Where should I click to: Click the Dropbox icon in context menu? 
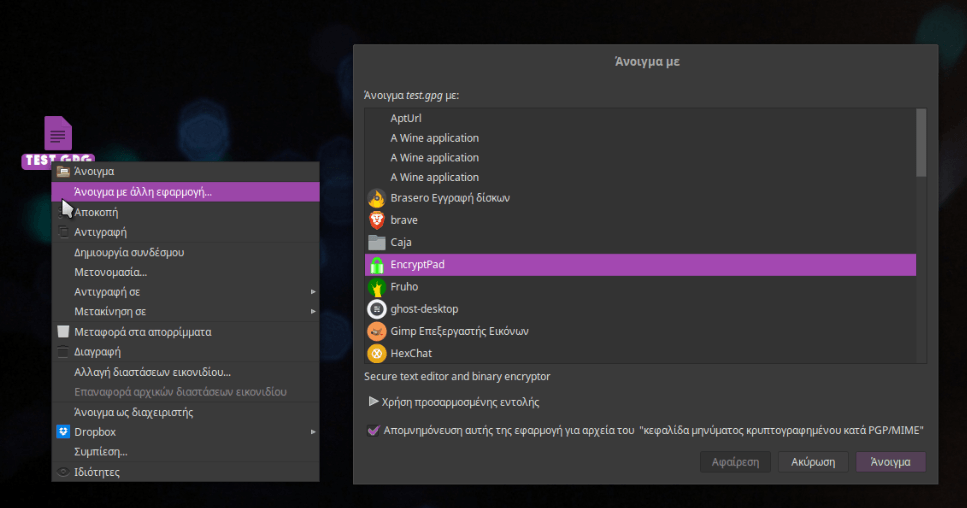click(63, 432)
